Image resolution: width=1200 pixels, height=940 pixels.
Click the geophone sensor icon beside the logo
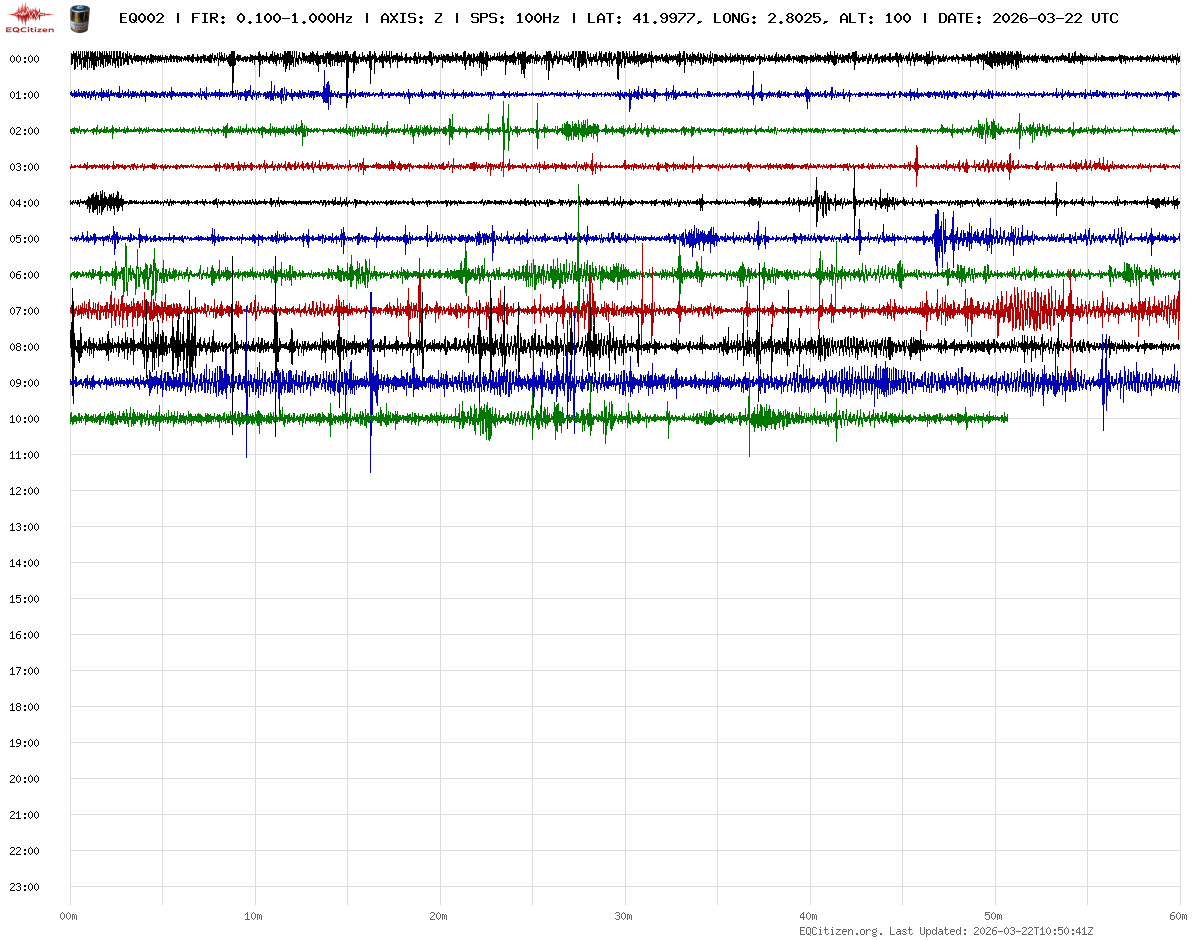(78, 18)
